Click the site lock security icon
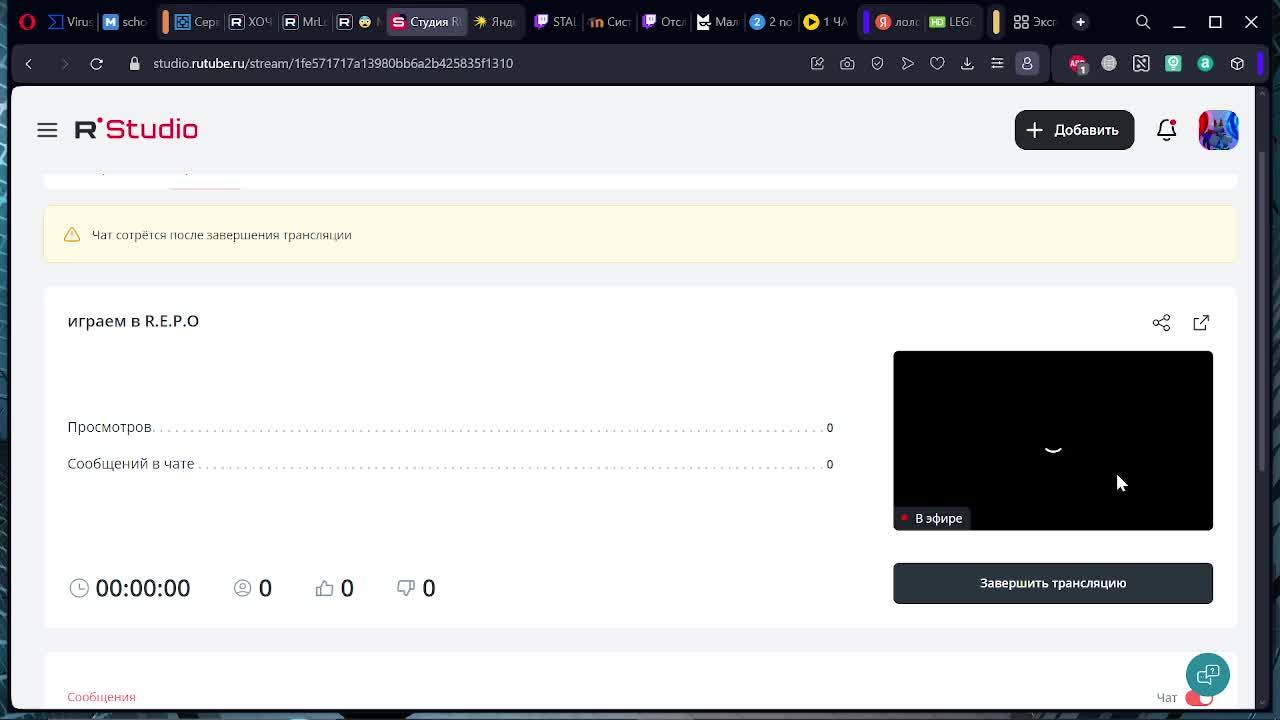Image resolution: width=1280 pixels, height=720 pixels. [134, 63]
